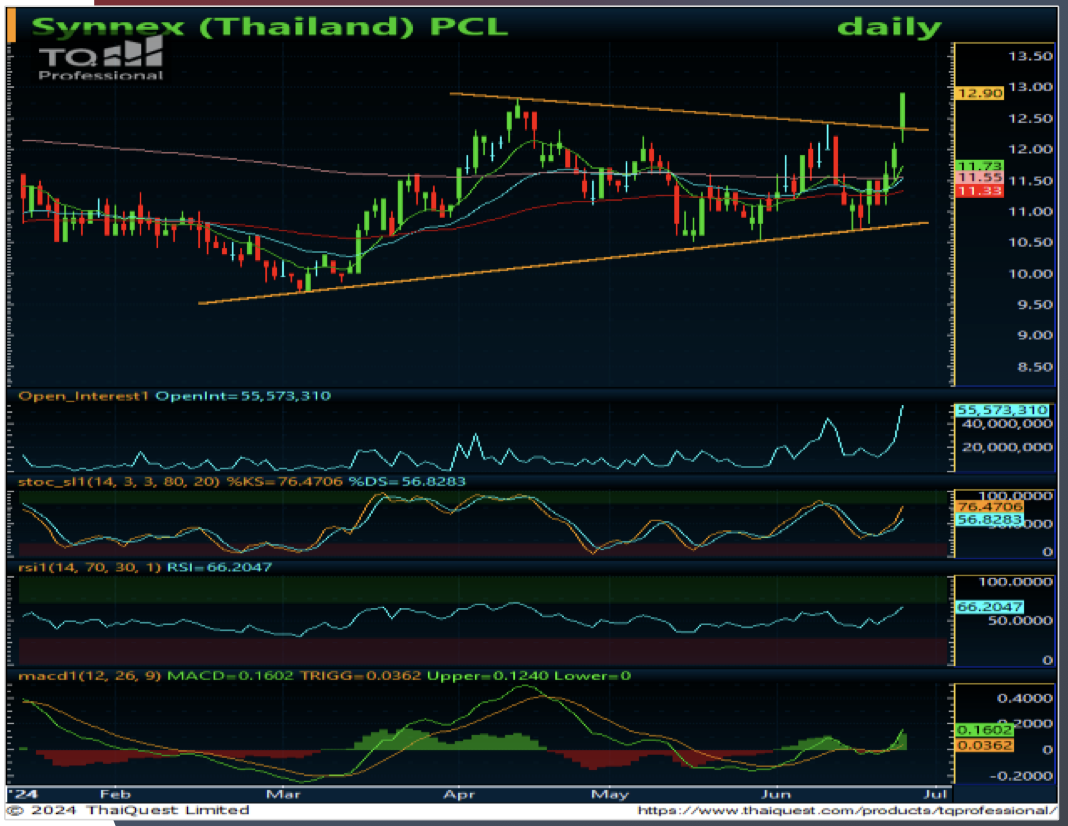Click the '24 year label on time axis
Viewport: 1068px width, 826px height.
25,795
